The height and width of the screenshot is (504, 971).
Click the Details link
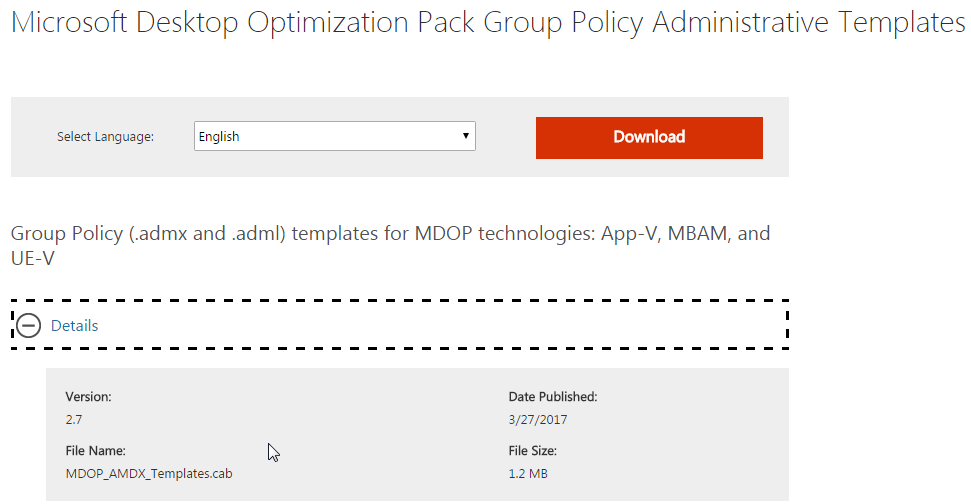tap(74, 326)
